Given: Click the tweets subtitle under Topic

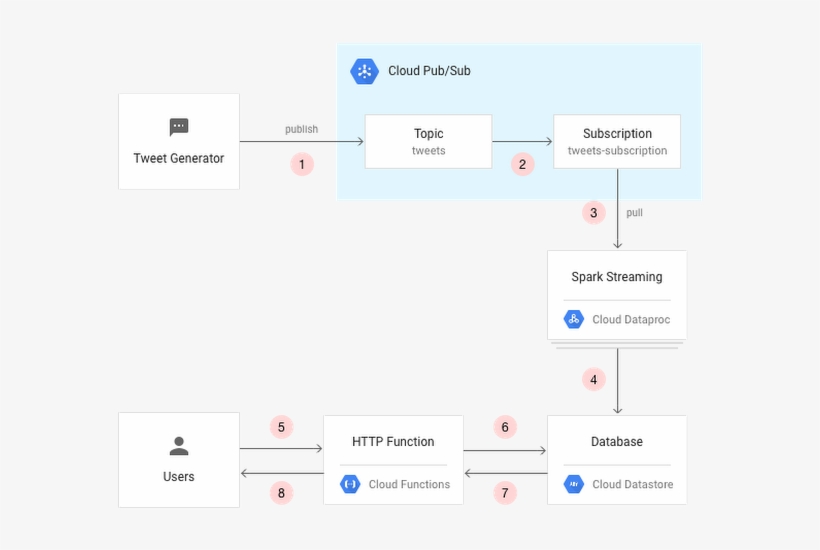Looking at the screenshot, I should (428, 151).
